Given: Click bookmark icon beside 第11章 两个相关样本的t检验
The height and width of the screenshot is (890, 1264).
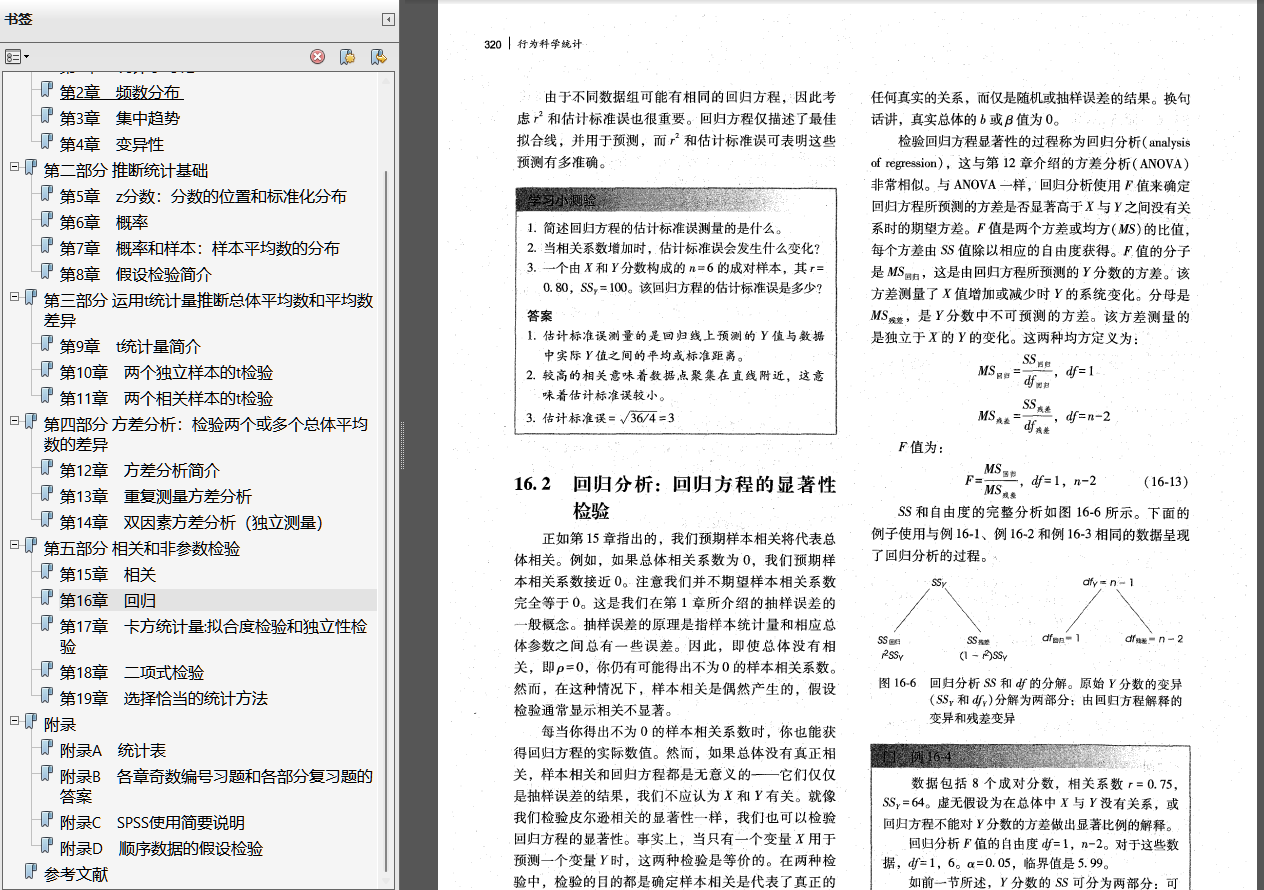Looking at the screenshot, I should pos(47,397).
